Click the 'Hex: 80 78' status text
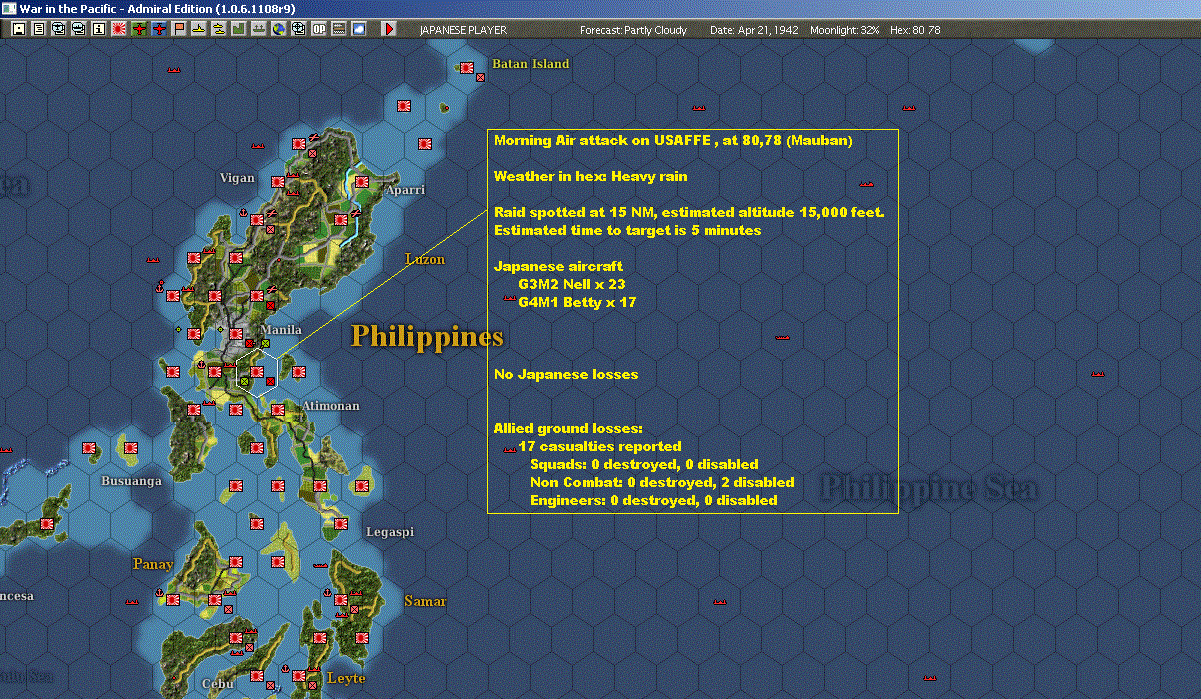Image resolution: width=1201 pixels, height=699 pixels. click(x=915, y=30)
